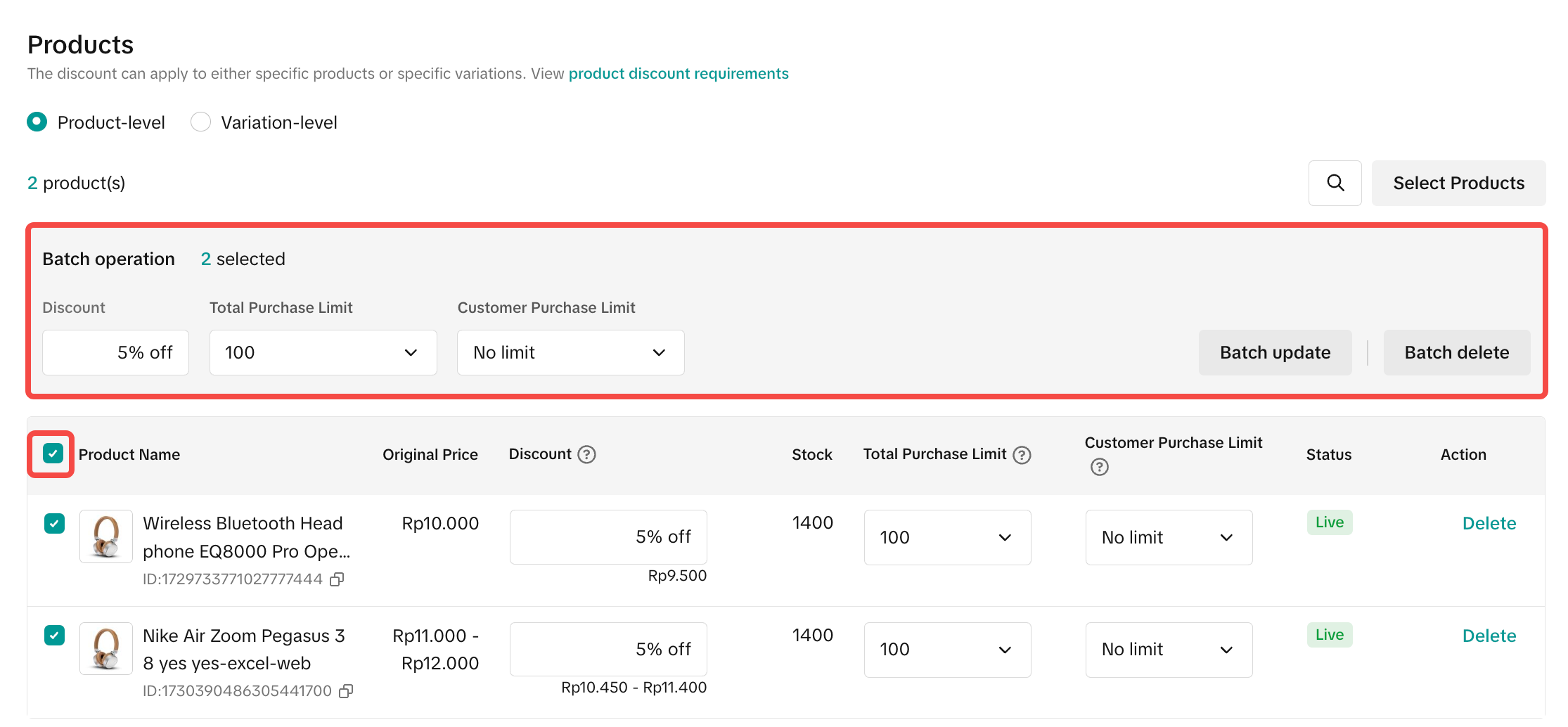Open Nike Air Zoom Pegasus product thumbnail

[106, 648]
